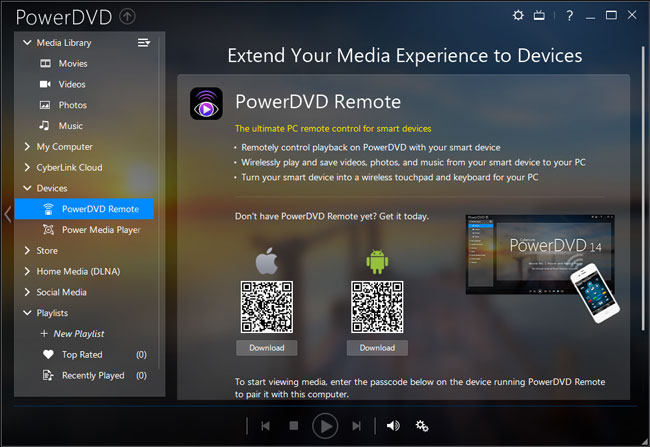
Task: Click My Computer label
Action: pos(64,147)
